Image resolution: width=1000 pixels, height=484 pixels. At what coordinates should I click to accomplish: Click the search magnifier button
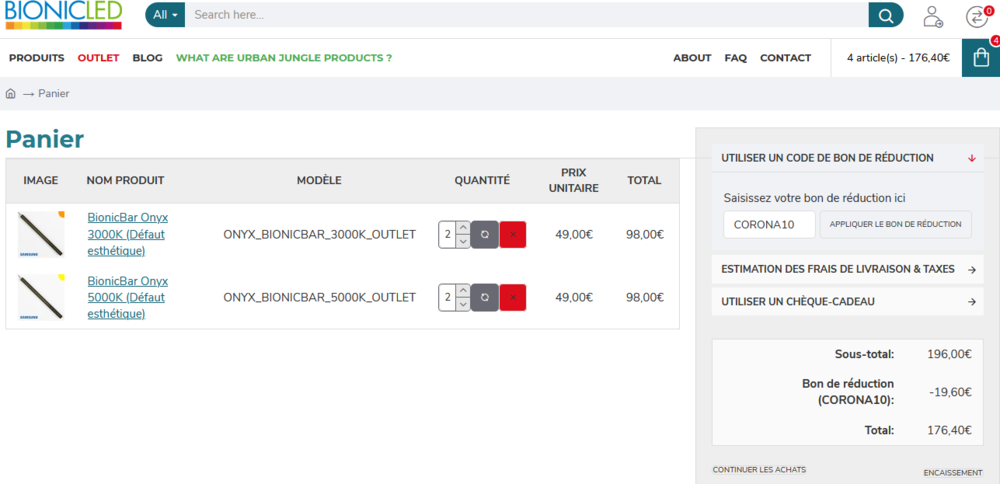tap(886, 15)
